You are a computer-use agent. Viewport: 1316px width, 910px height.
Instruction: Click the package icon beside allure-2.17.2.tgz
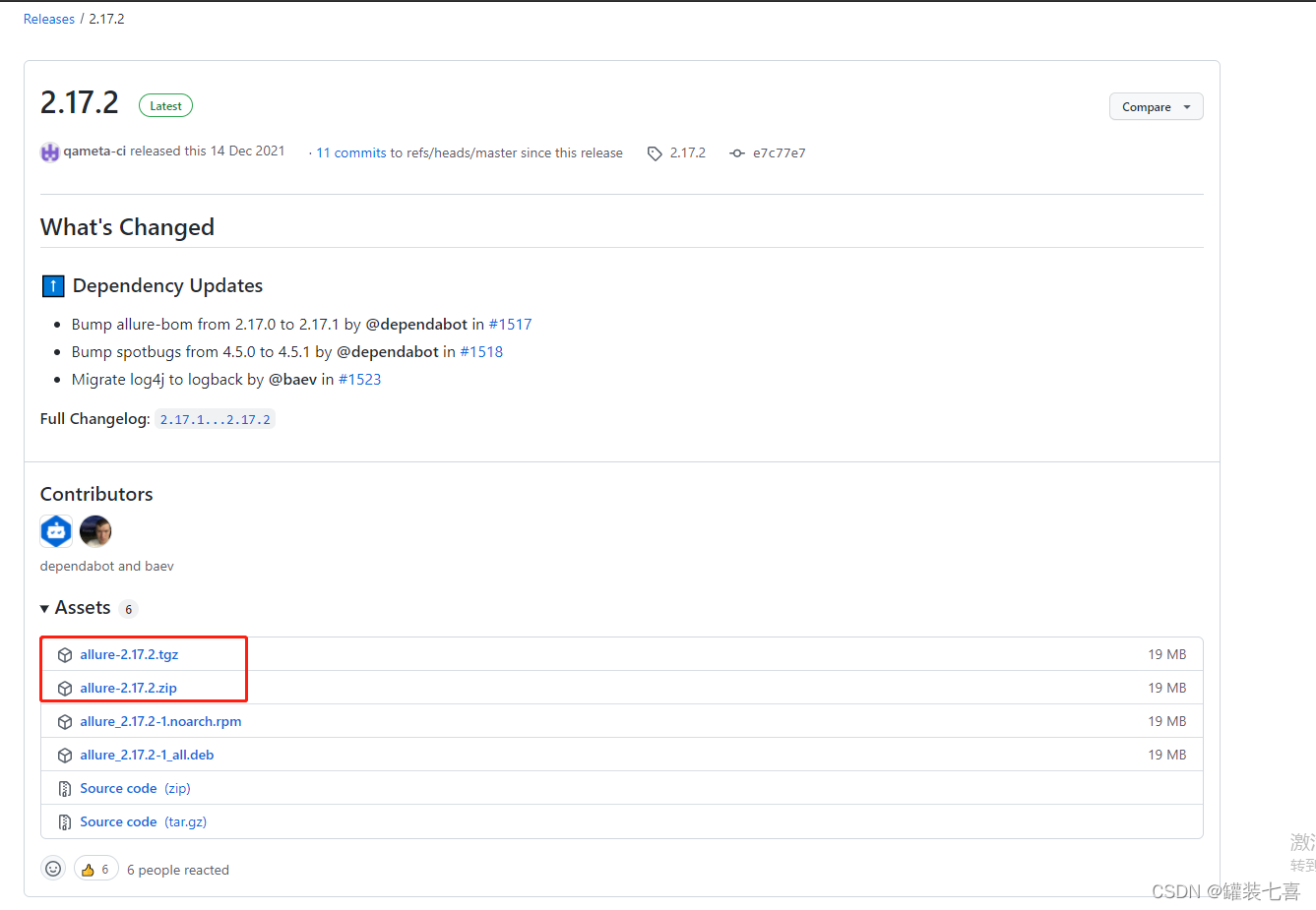(65, 655)
